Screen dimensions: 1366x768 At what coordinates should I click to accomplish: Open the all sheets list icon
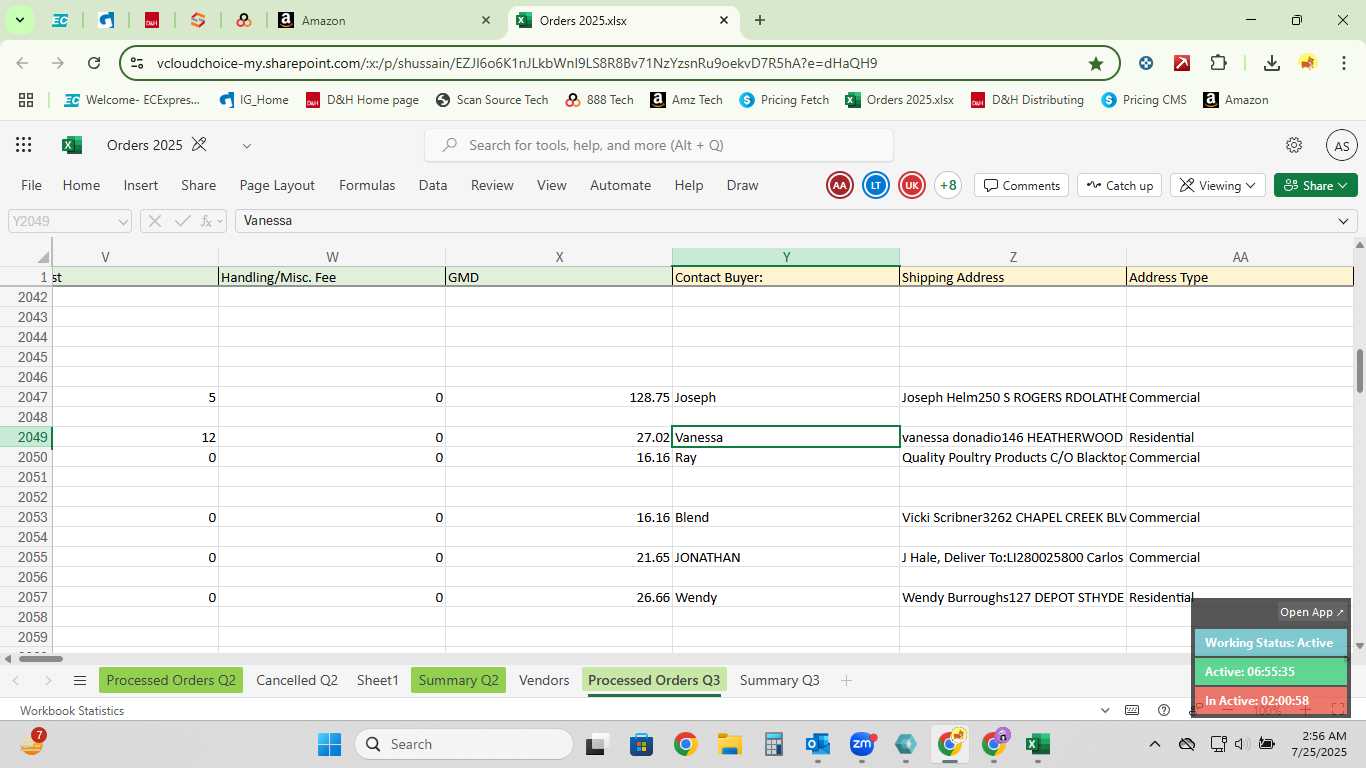coord(80,681)
